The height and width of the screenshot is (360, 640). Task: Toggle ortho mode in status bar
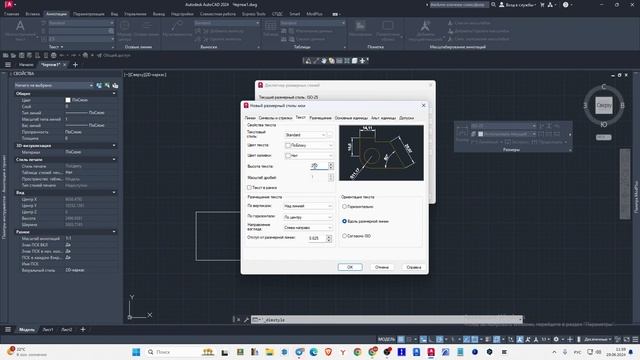431,339
